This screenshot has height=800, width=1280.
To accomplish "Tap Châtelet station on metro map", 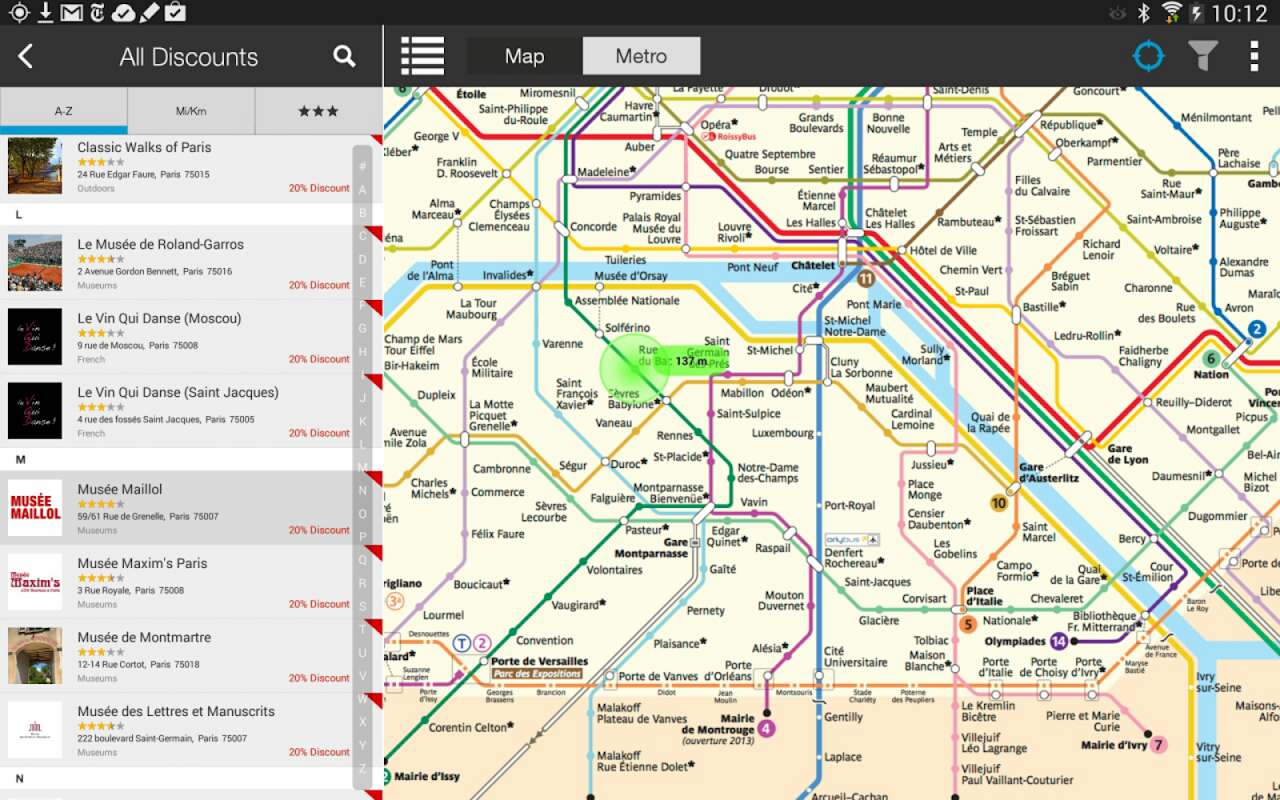I will [x=813, y=266].
